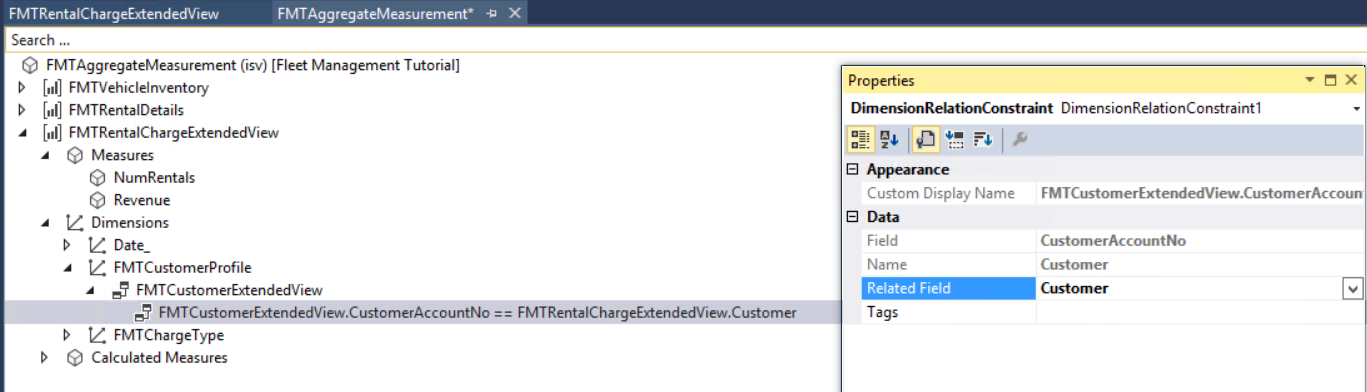1367x392 pixels.
Task: Open the Properties window options menu arrow
Action: (1310, 80)
